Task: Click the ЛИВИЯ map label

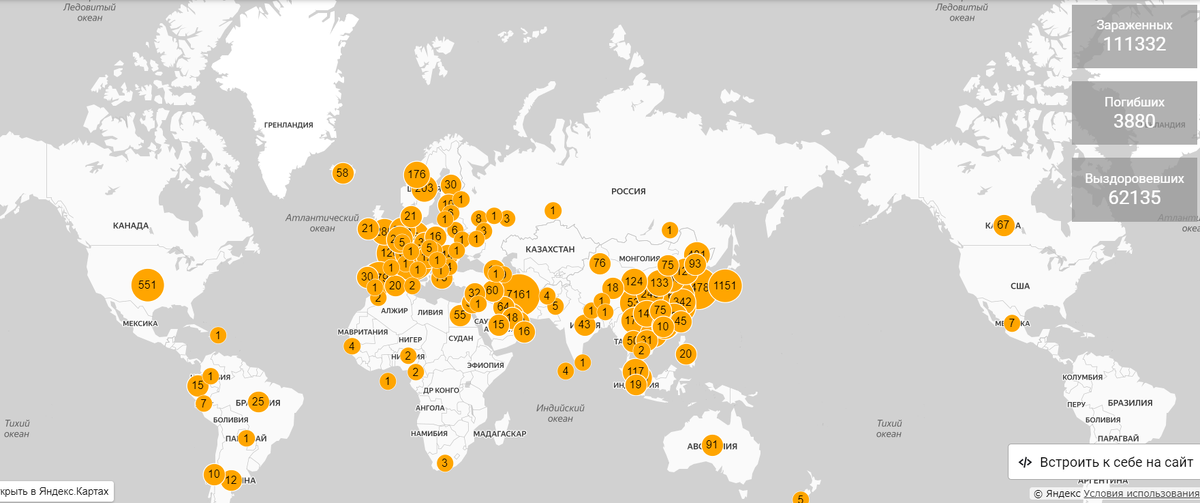Action: click(x=429, y=312)
